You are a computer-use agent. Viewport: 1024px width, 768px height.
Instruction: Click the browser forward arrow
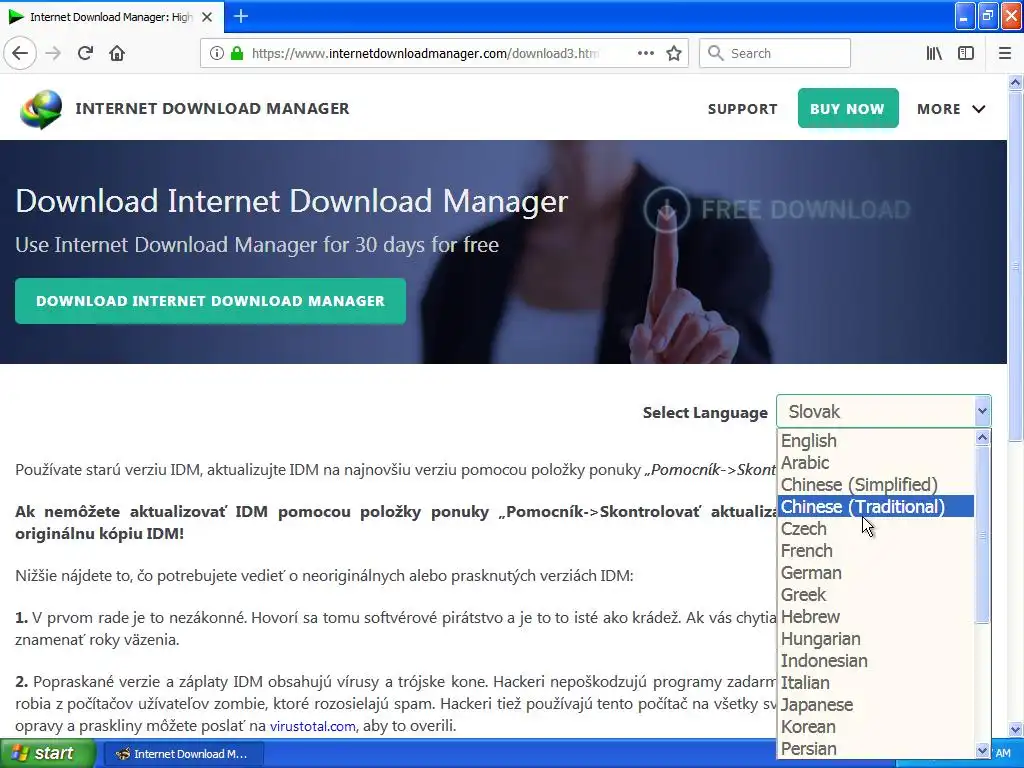(53, 54)
